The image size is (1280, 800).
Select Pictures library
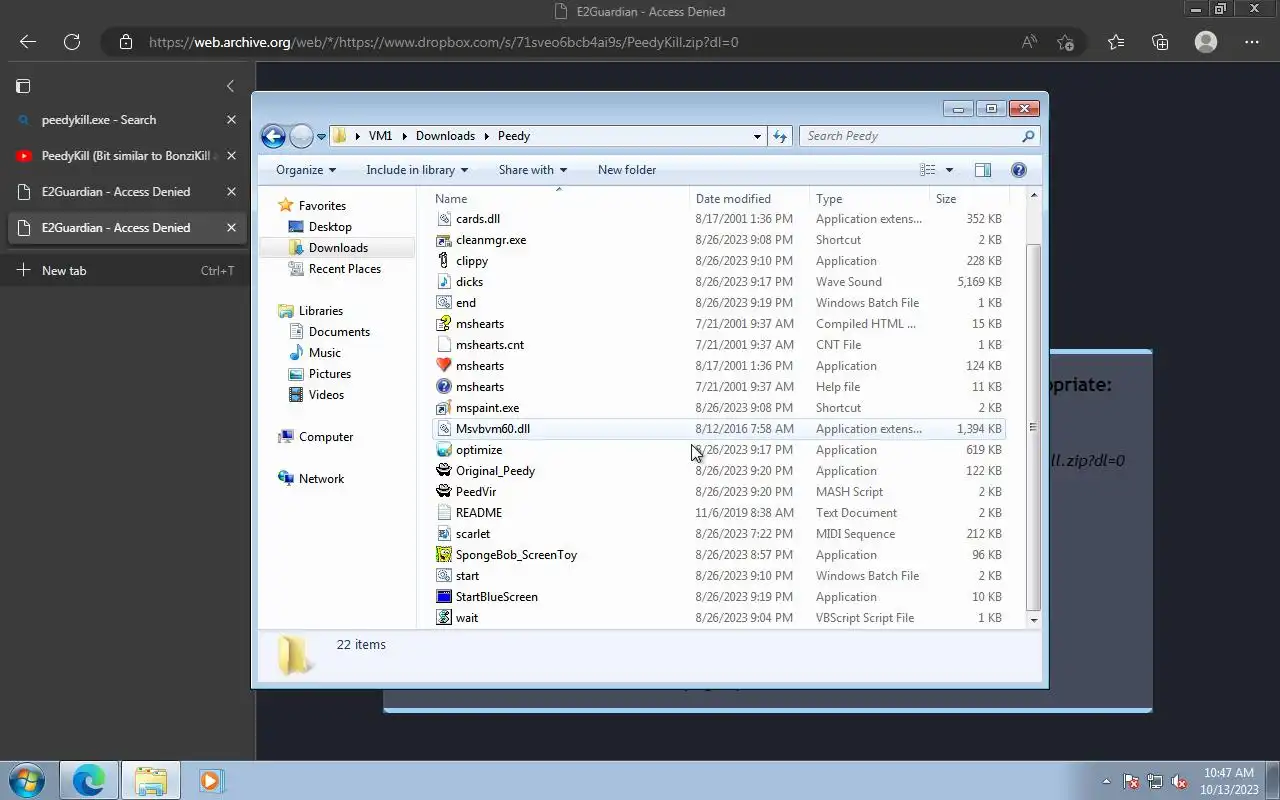(x=330, y=374)
